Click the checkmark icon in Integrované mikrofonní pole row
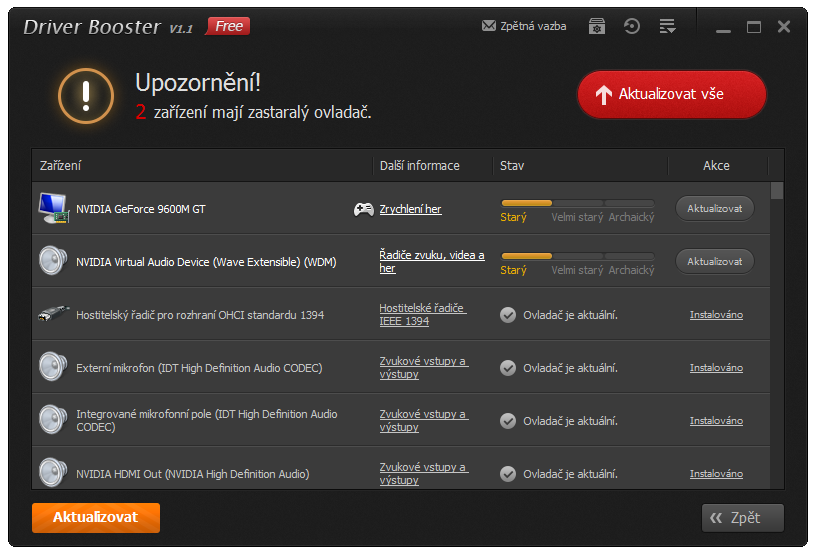816x555 pixels. [x=508, y=421]
